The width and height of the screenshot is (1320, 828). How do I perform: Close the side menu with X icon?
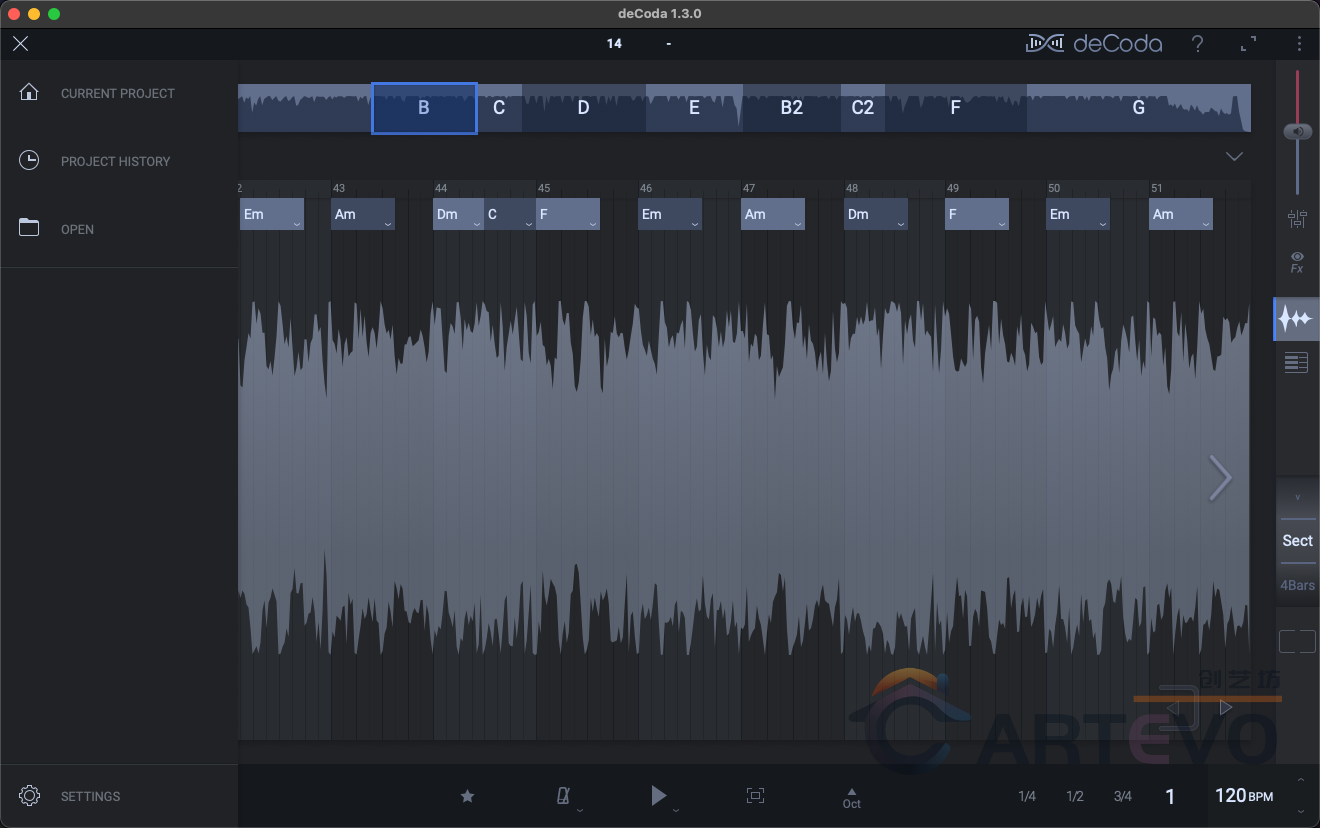[x=20, y=44]
